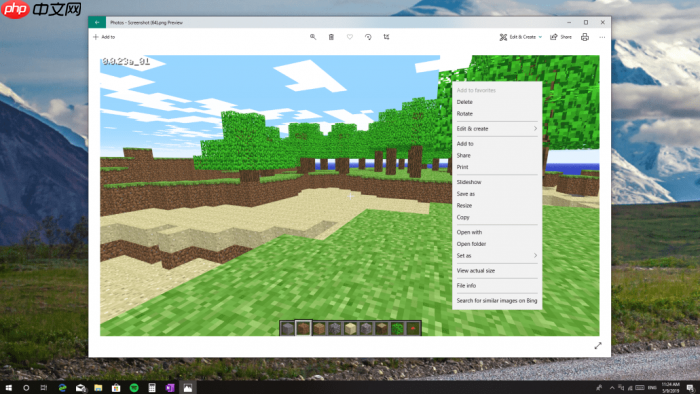Viewport: 700px width, 394px height.
Task: Open Microsoft Edge from the taskbar
Action: (x=62, y=388)
